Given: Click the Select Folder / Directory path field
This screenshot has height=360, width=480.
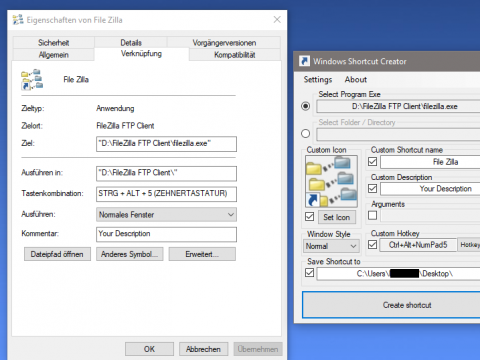Looking at the screenshot, I should (398, 134).
